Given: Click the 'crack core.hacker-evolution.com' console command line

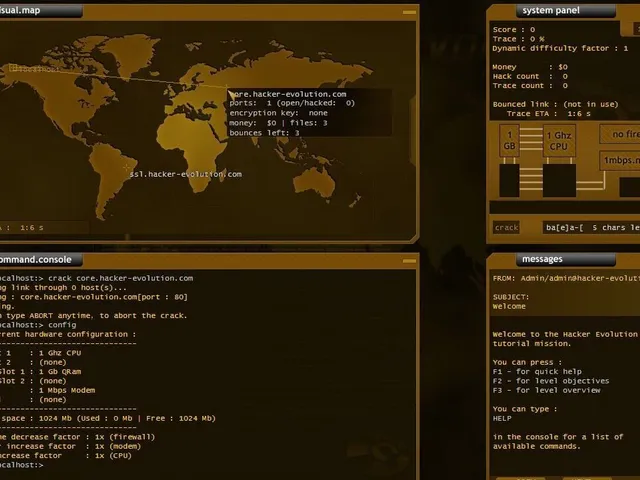Looking at the screenshot, I should [x=120, y=278].
